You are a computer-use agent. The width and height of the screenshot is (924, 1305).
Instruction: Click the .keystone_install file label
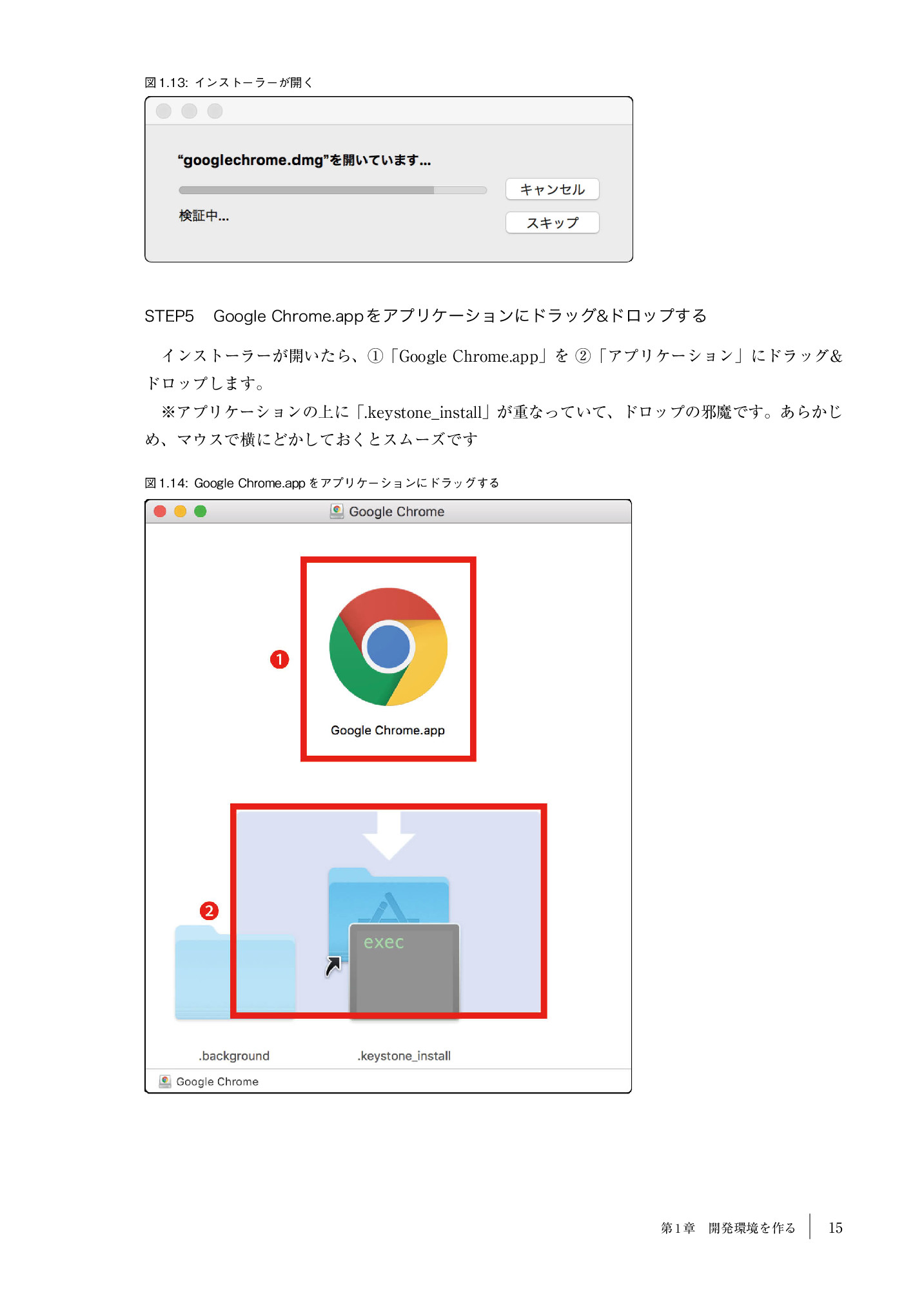click(404, 1056)
